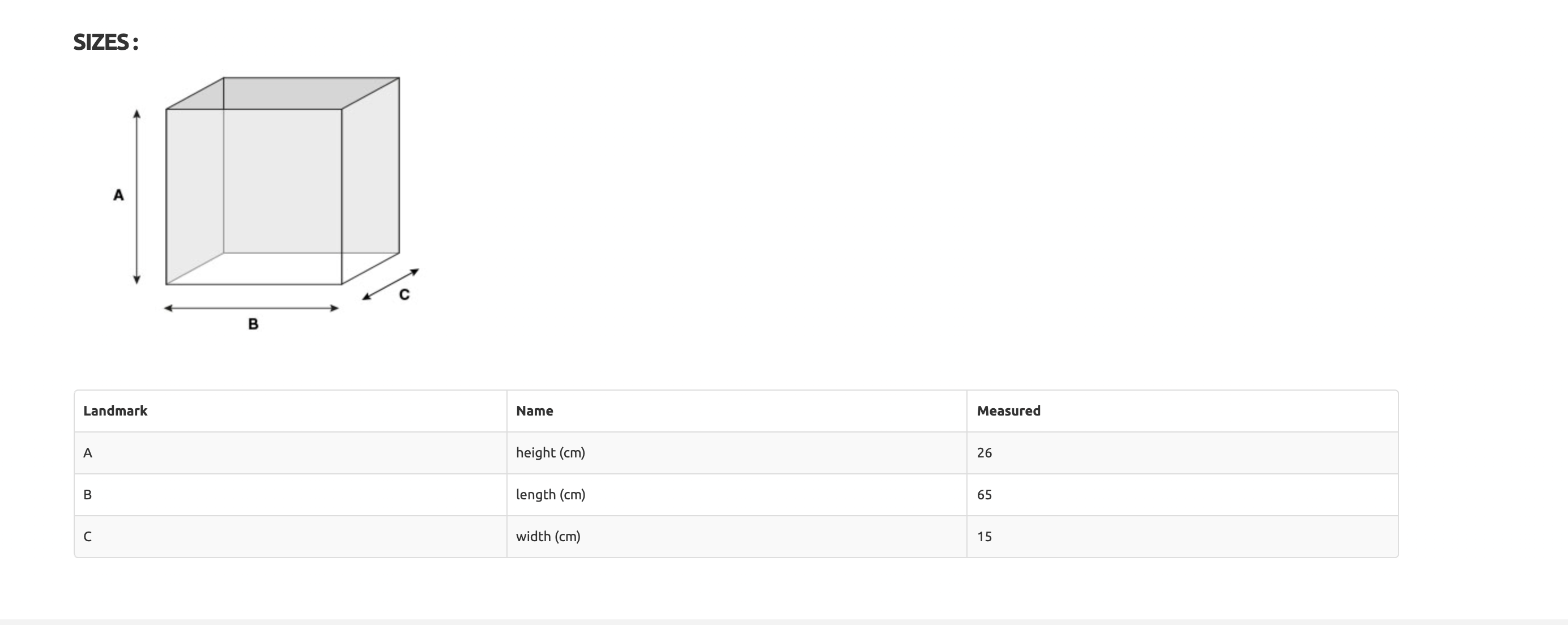The width and height of the screenshot is (1568, 625).
Task: Click the B label below the box
Action: click(253, 324)
